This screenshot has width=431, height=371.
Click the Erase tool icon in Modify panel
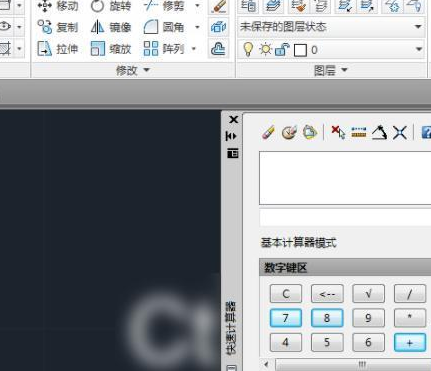click(x=219, y=6)
